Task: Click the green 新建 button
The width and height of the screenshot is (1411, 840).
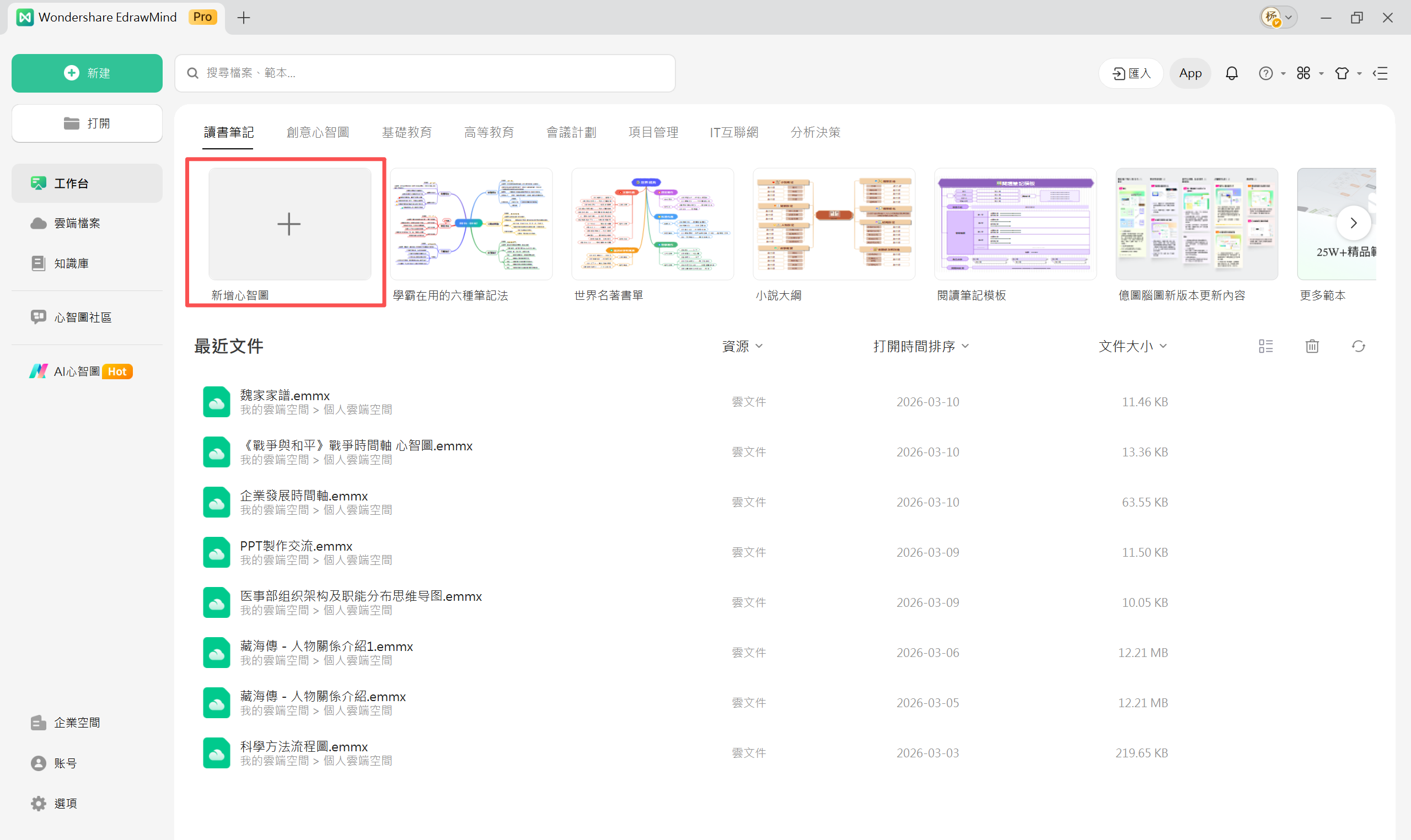Action: pyautogui.click(x=87, y=73)
